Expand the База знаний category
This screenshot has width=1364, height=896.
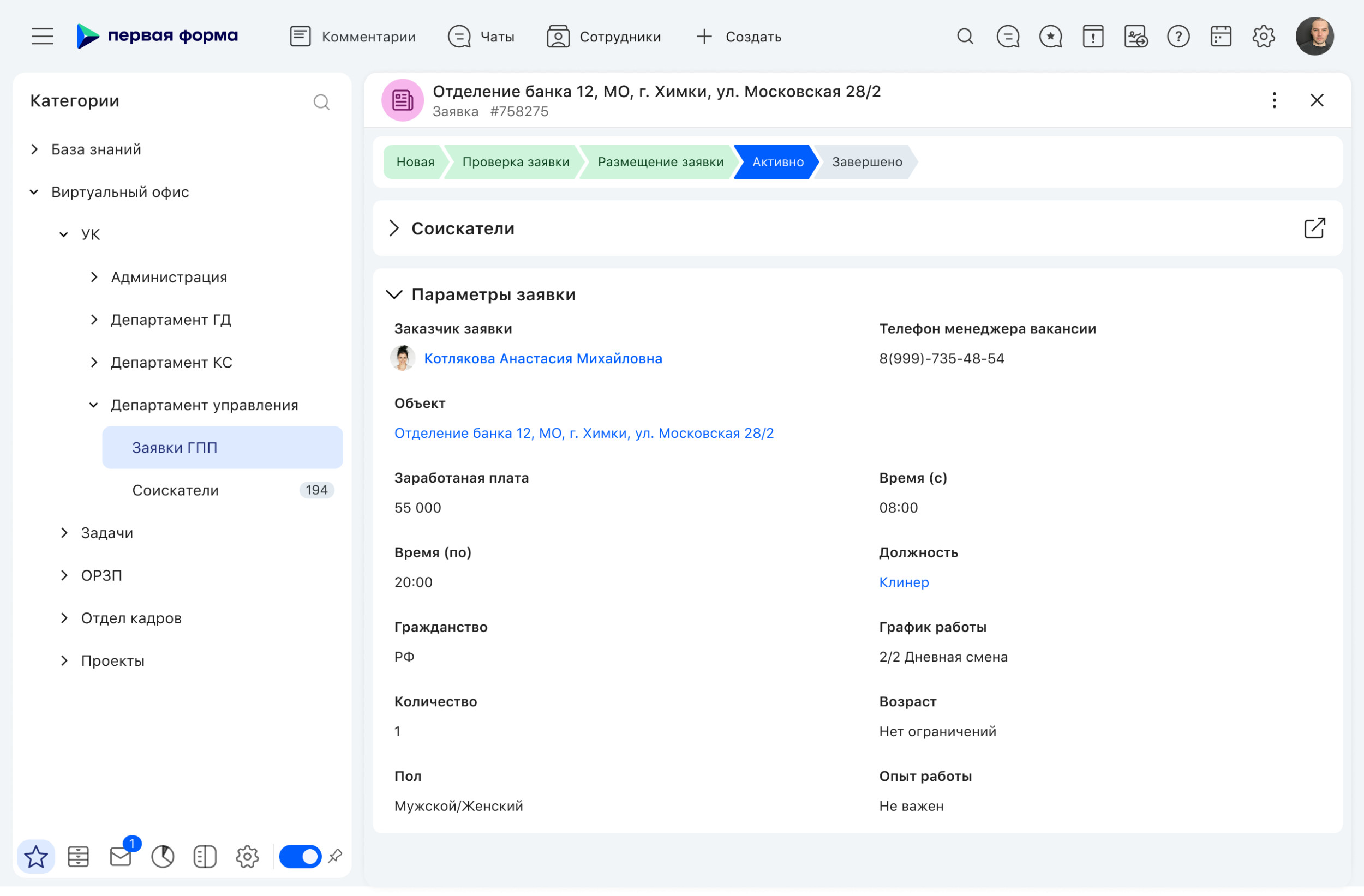pyautogui.click(x=34, y=149)
